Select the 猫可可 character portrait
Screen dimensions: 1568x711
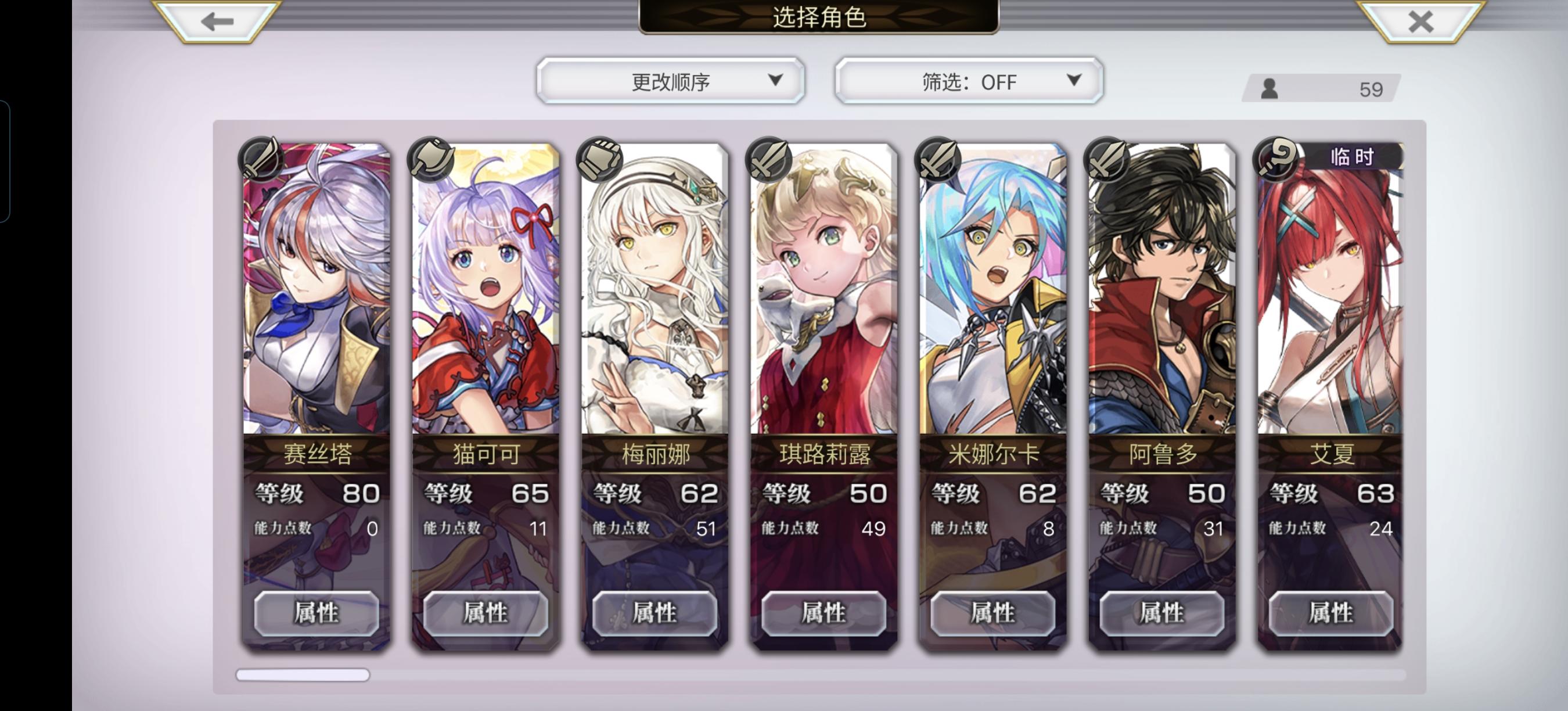coord(485,289)
